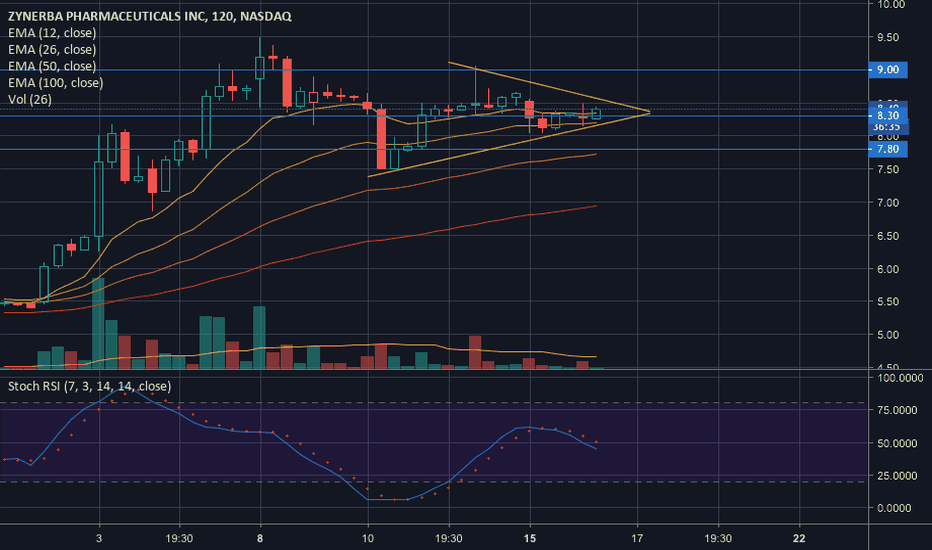Click the 0.0000 Stoch RSI axis value
The height and width of the screenshot is (550, 932).
coord(894,508)
